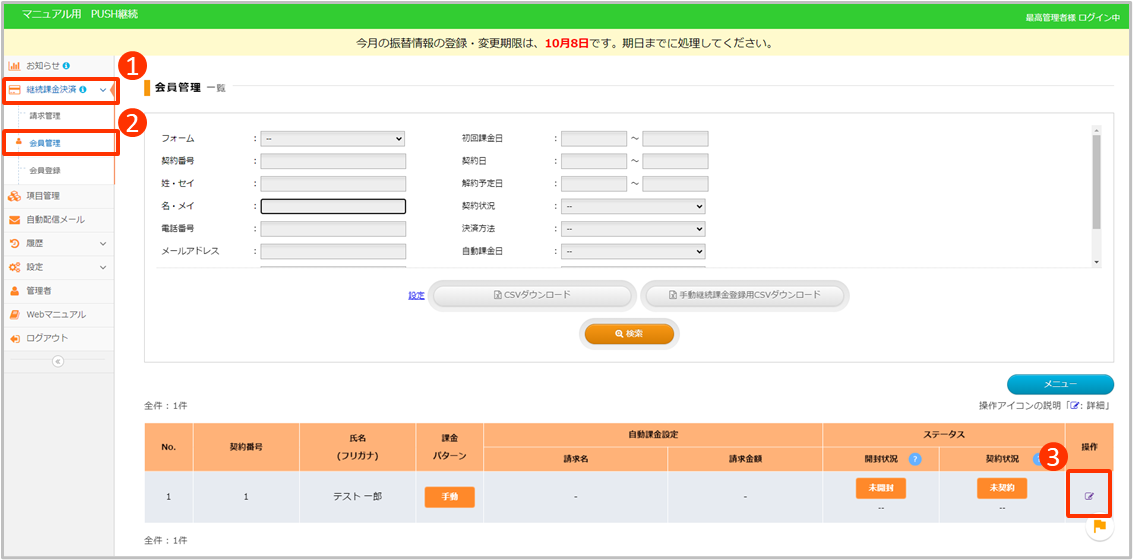Viewport: 1133px width, 560px height.
Task: Click help icon beside 開封状況 header
Action: [915, 459]
